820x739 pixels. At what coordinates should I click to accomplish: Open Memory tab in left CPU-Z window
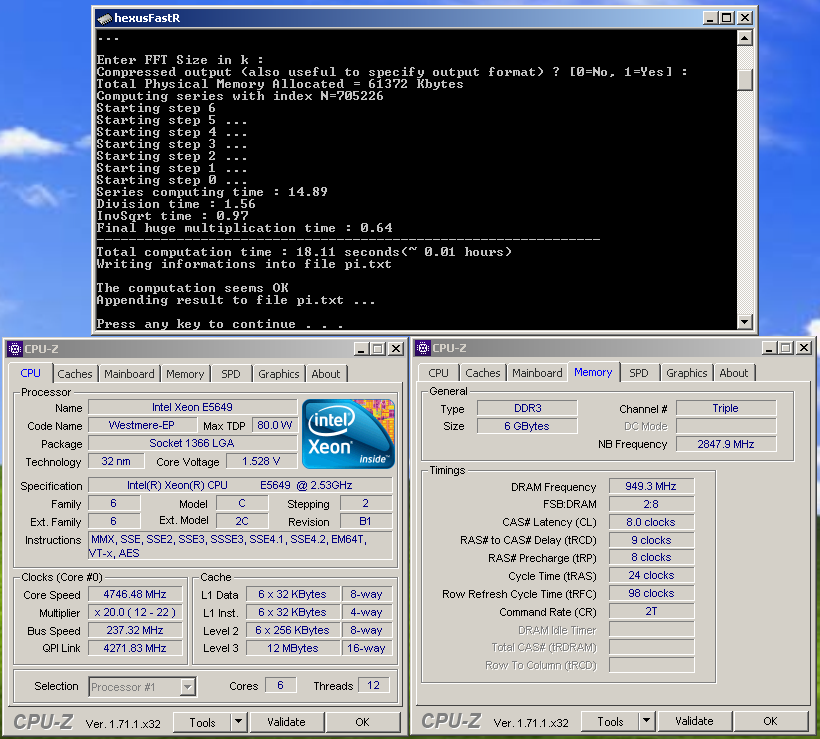pyautogui.click(x=185, y=374)
